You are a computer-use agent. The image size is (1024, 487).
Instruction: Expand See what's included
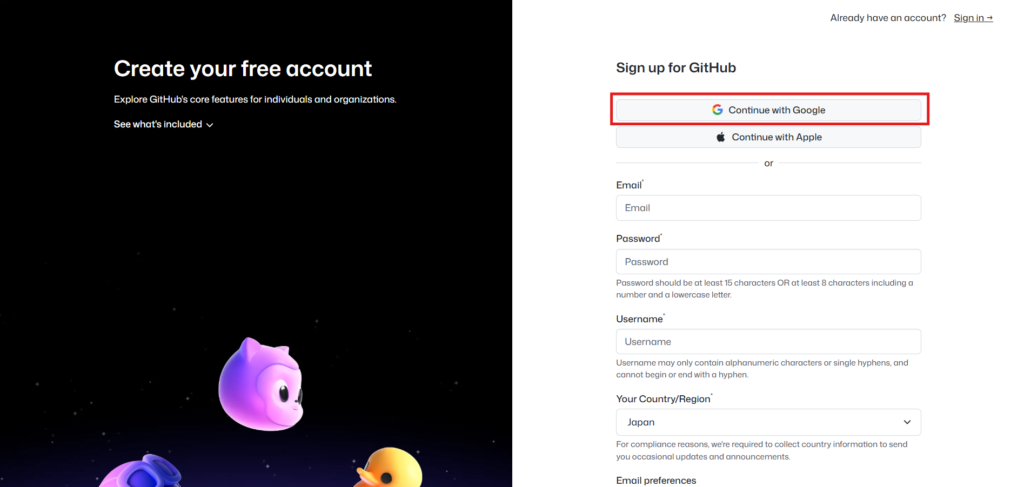click(158, 125)
